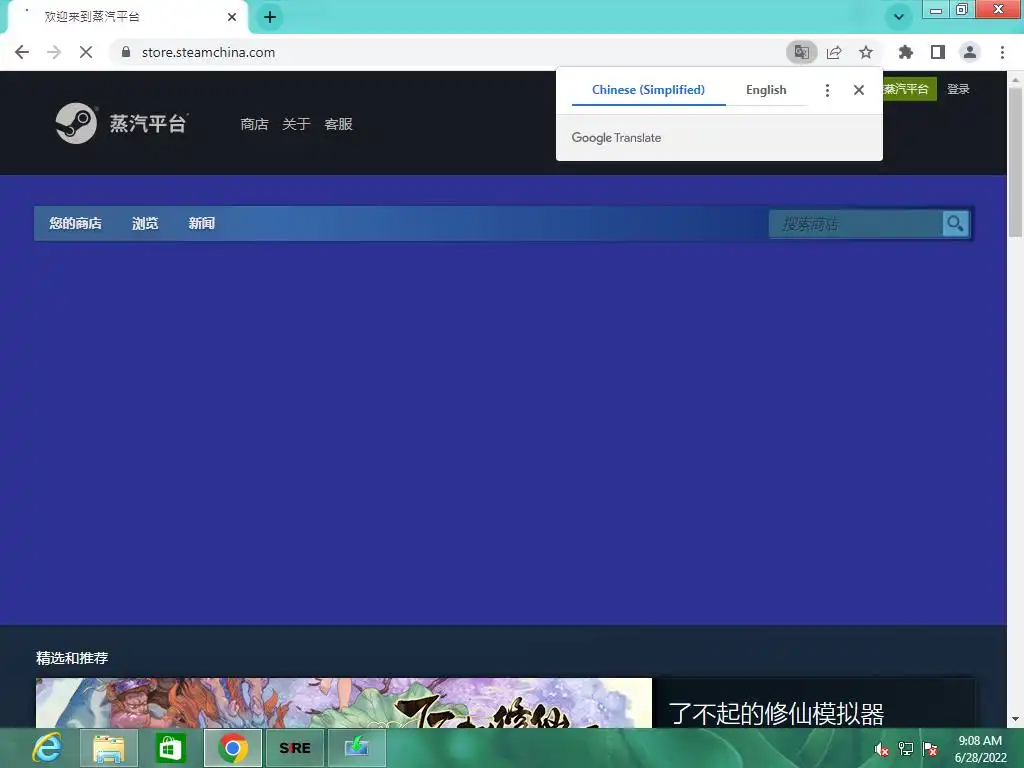The image size is (1024, 768).
Task: Click the Google Translate icon in address bar
Action: click(x=801, y=52)
